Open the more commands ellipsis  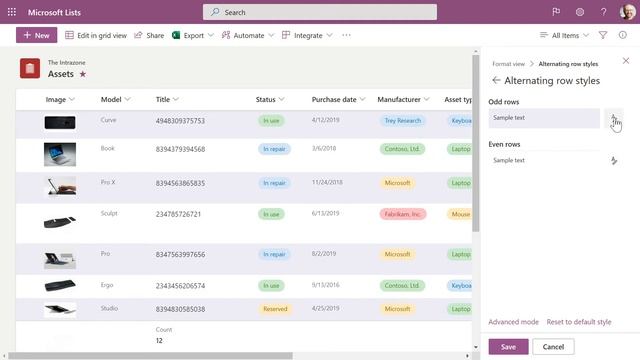(x=347, y=36)
